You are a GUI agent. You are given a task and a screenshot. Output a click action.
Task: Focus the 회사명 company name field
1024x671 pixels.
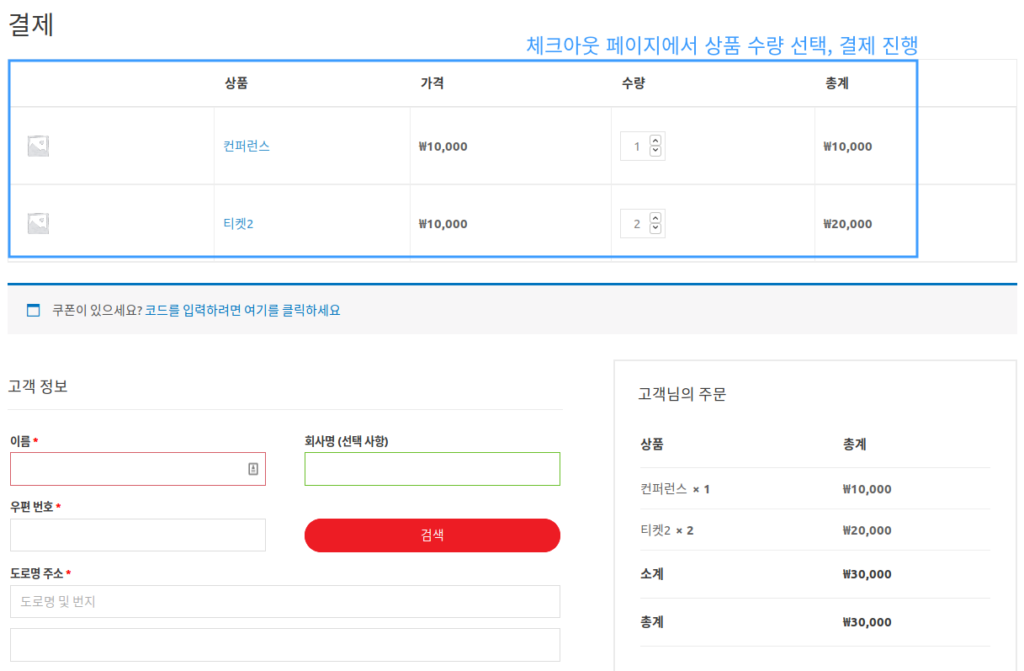coord(432,469)
